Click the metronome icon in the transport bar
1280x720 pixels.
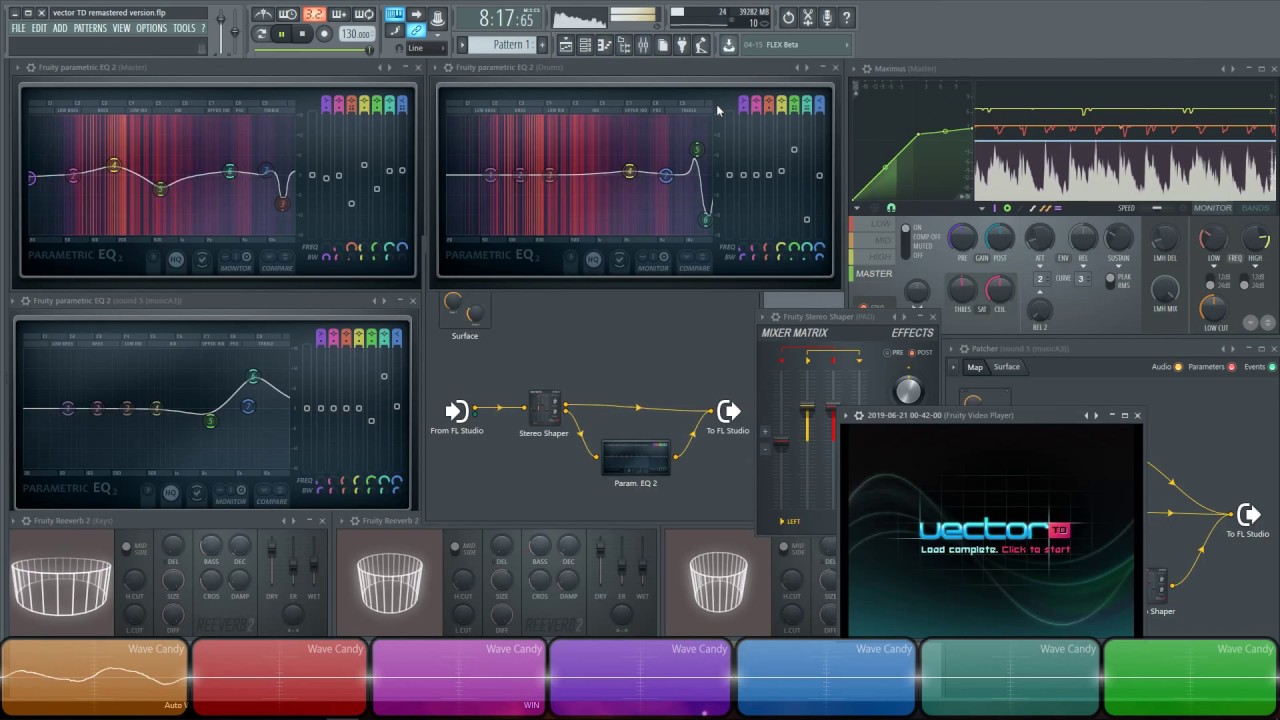tap(264, 13)
